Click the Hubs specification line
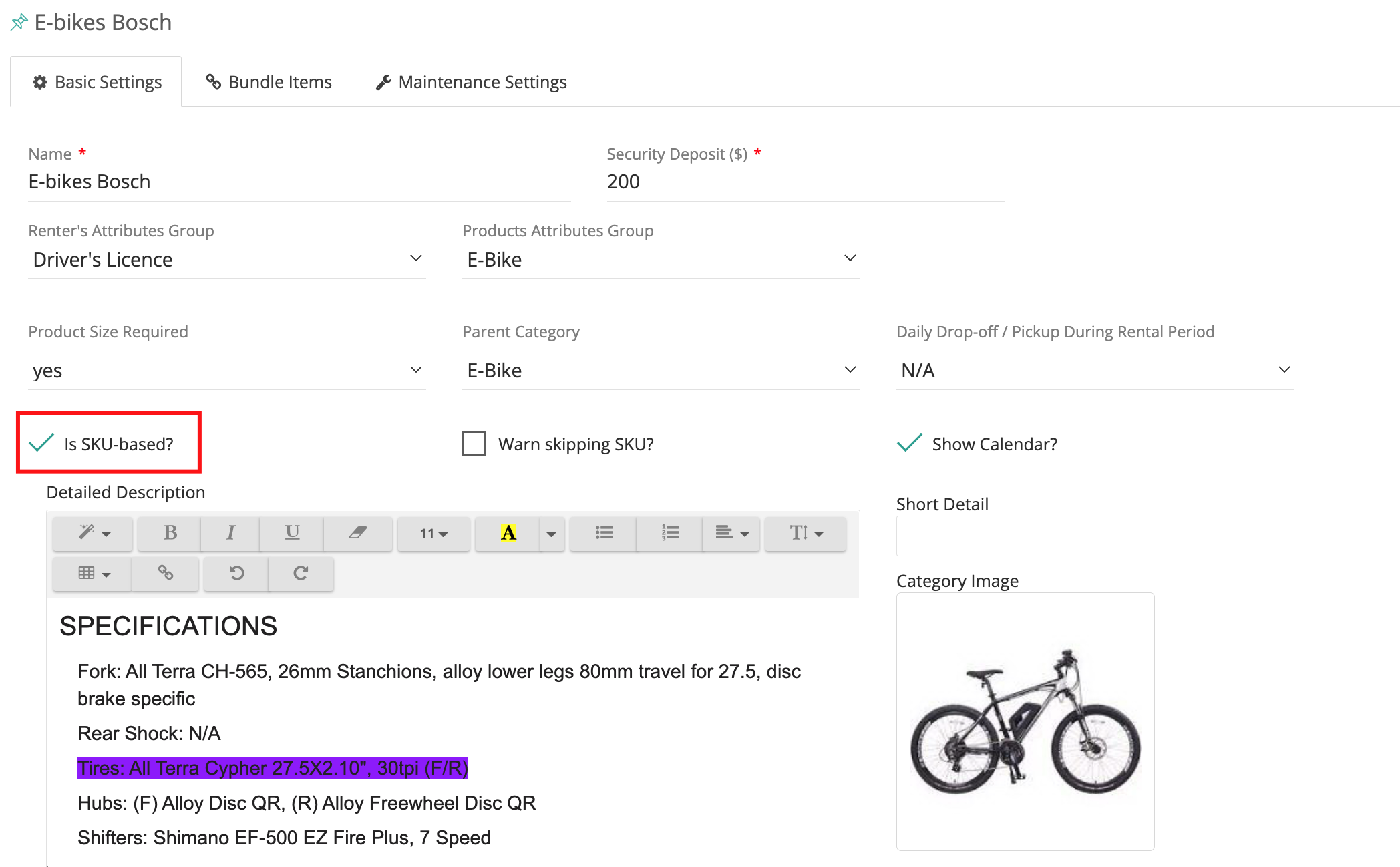The image size is (1400, 867). point(307,803)
